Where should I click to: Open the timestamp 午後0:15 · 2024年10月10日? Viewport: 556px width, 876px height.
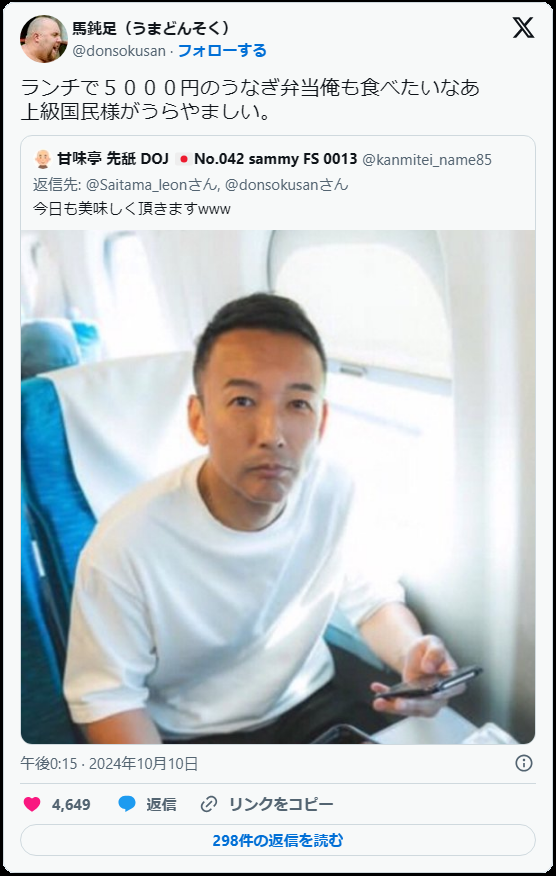(109, 764)
